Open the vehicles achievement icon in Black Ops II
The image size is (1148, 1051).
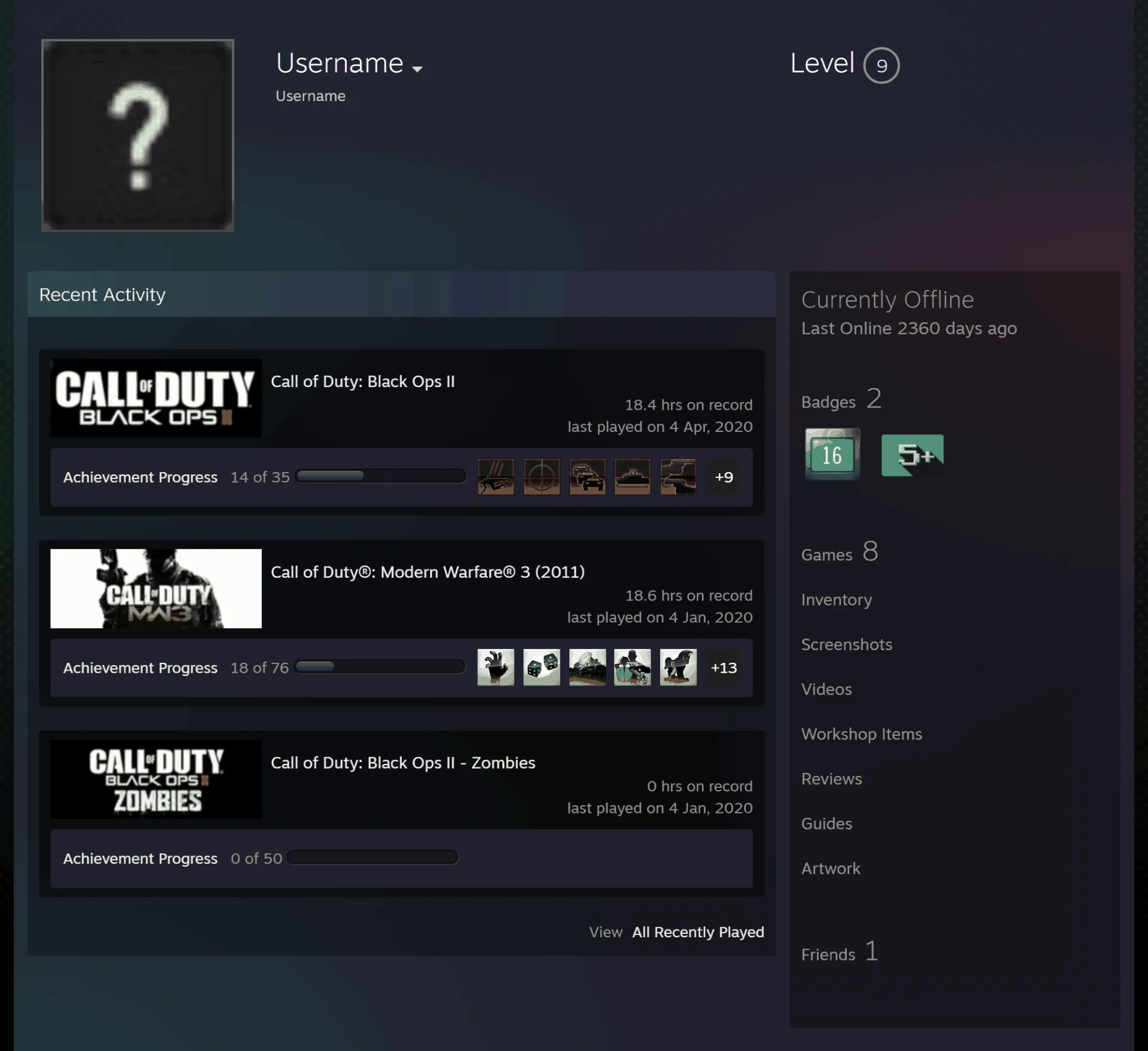point(587,477)
